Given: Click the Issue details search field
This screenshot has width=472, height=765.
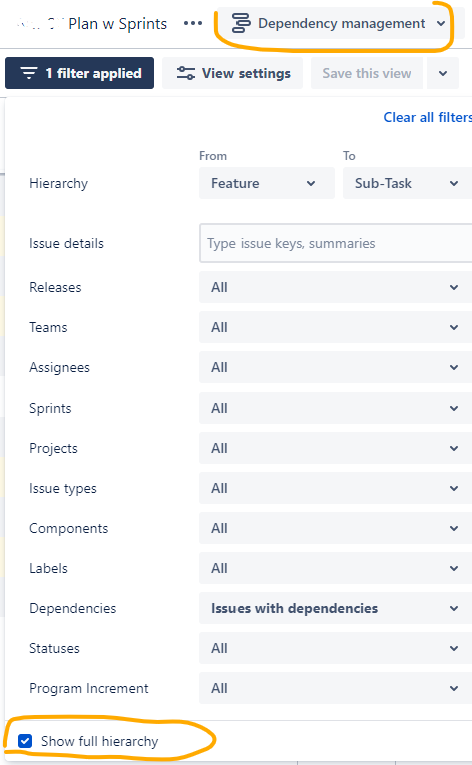Looking at the screenshot, I should 335,243.
